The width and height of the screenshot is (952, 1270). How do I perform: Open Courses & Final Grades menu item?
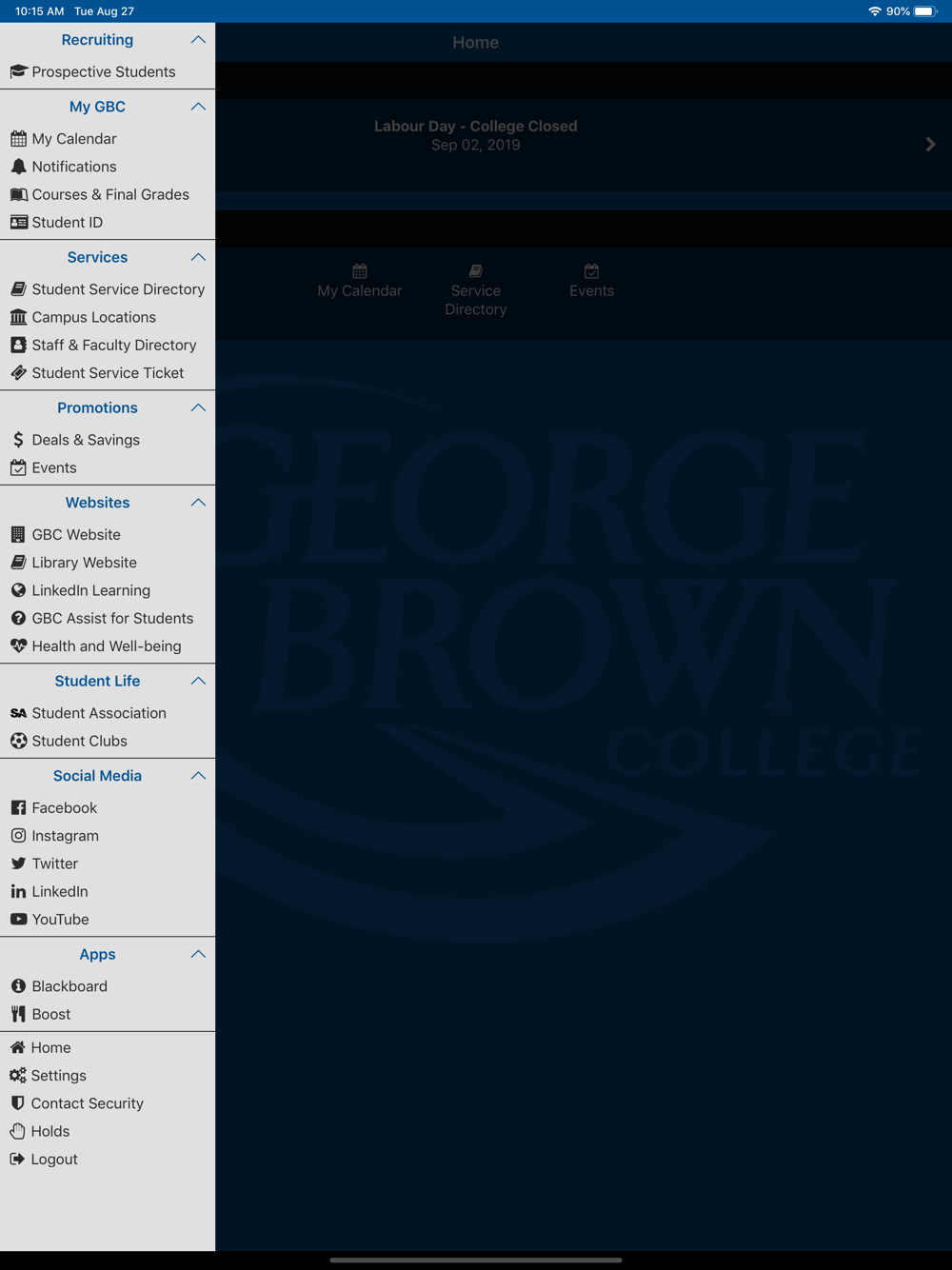(108, 194)
